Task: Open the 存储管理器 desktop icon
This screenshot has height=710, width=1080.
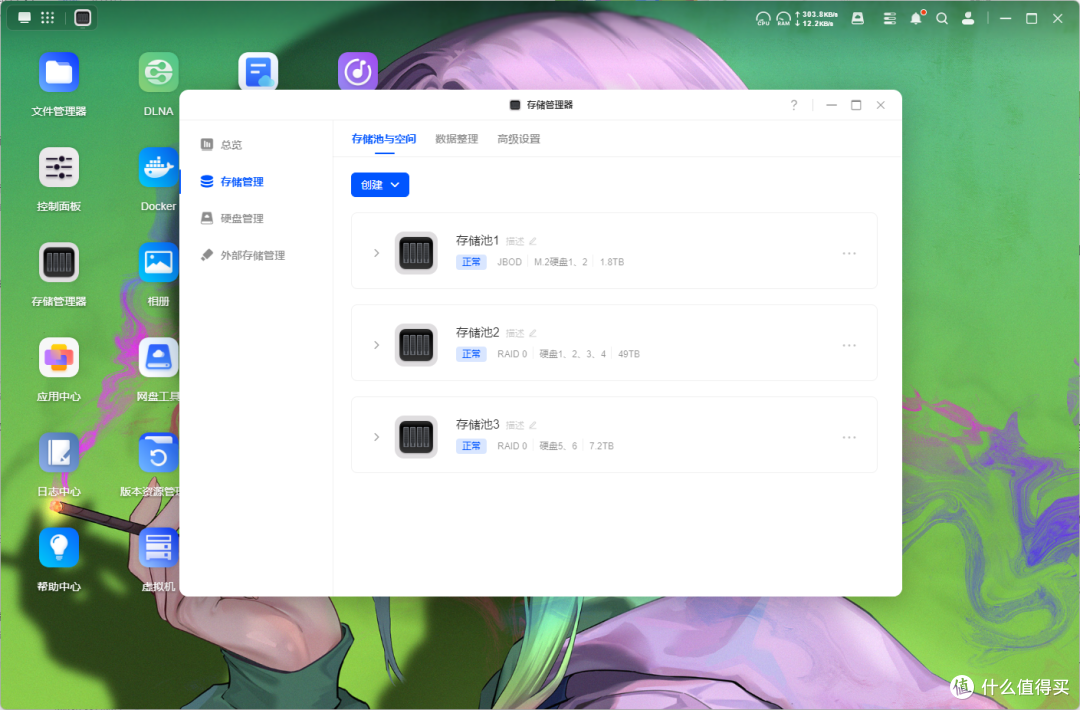Action: [x=59, y=262]
